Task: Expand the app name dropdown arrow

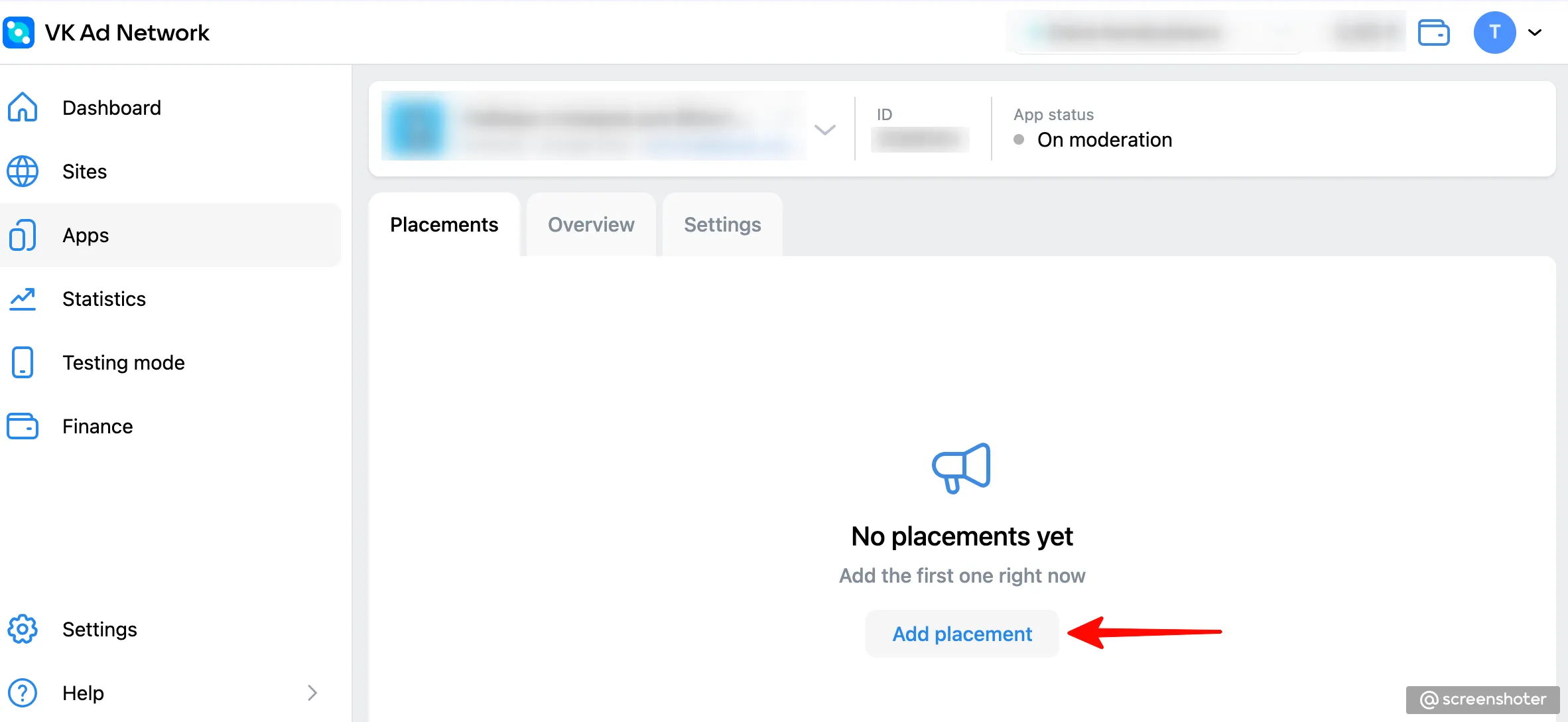Action: click(x=825, y=130)
